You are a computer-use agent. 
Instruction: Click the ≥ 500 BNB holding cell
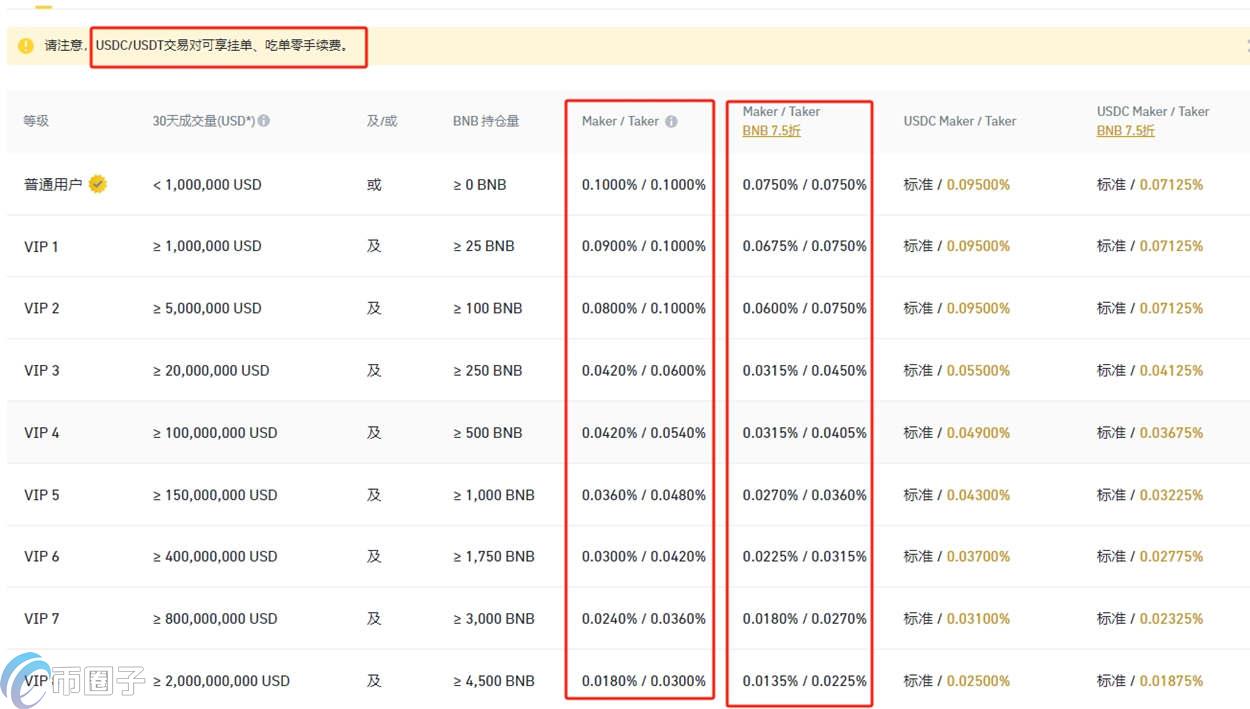coord(487,433)
